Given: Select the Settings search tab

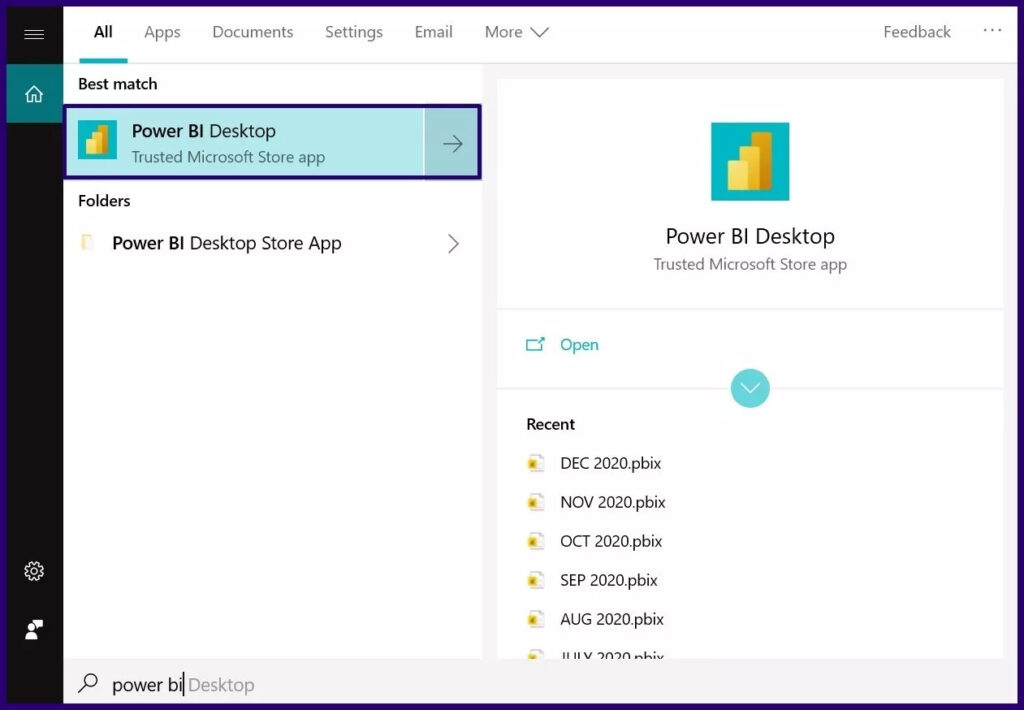Looking at the screenshot, I should click(354, 32).
